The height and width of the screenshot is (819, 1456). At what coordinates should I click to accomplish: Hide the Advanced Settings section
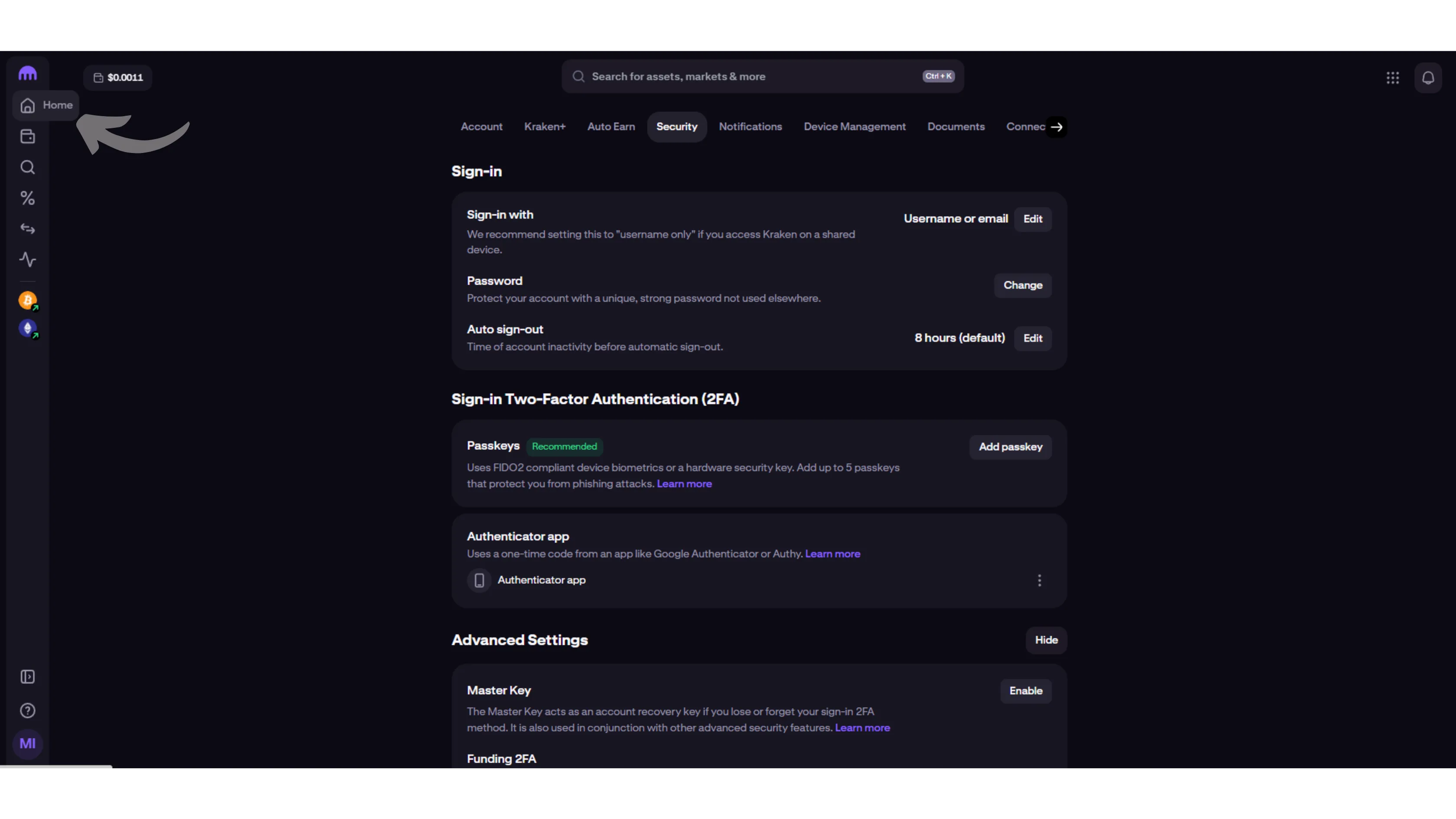coord(1046,640)
